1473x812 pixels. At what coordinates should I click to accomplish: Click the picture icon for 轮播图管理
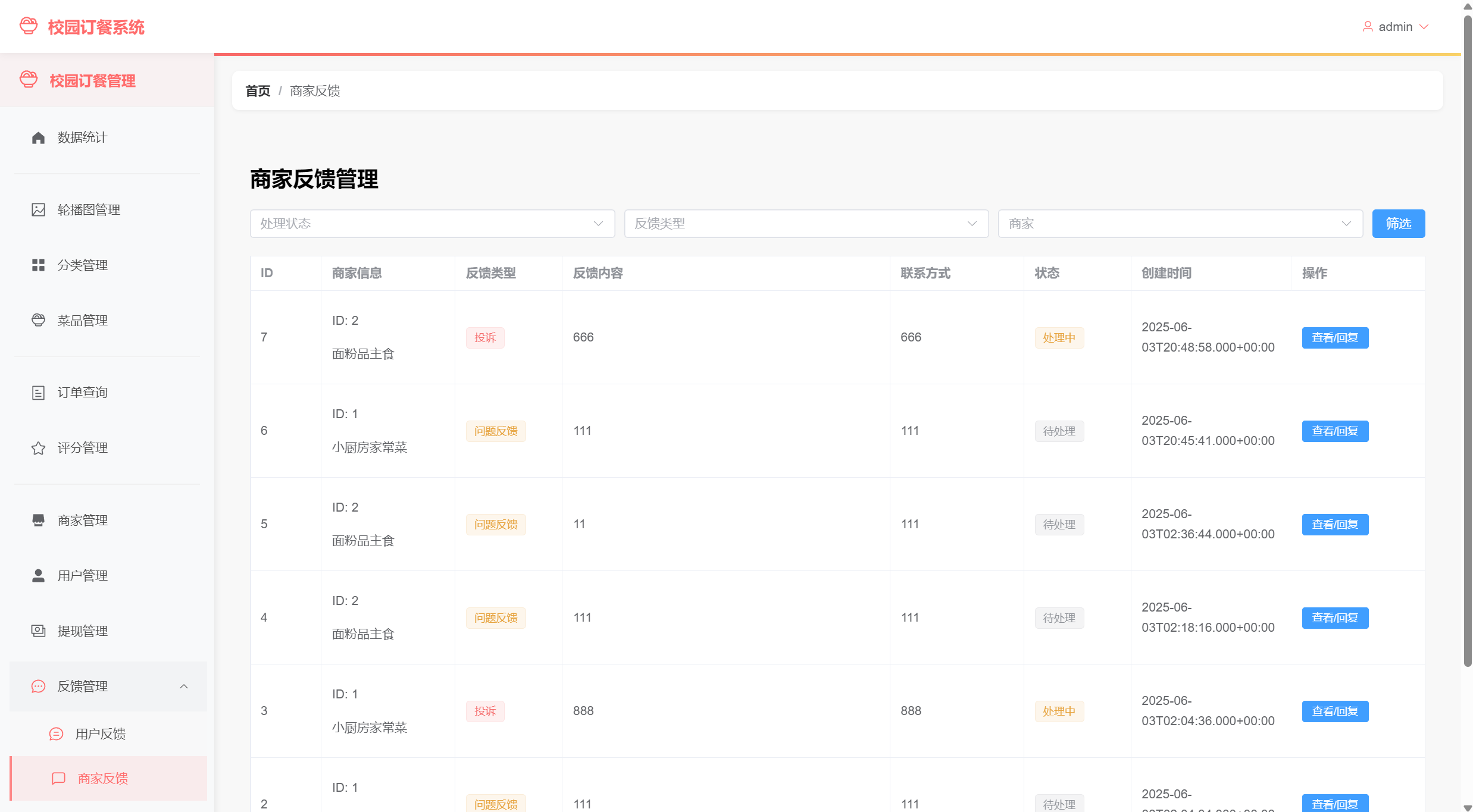coord(38,210)
